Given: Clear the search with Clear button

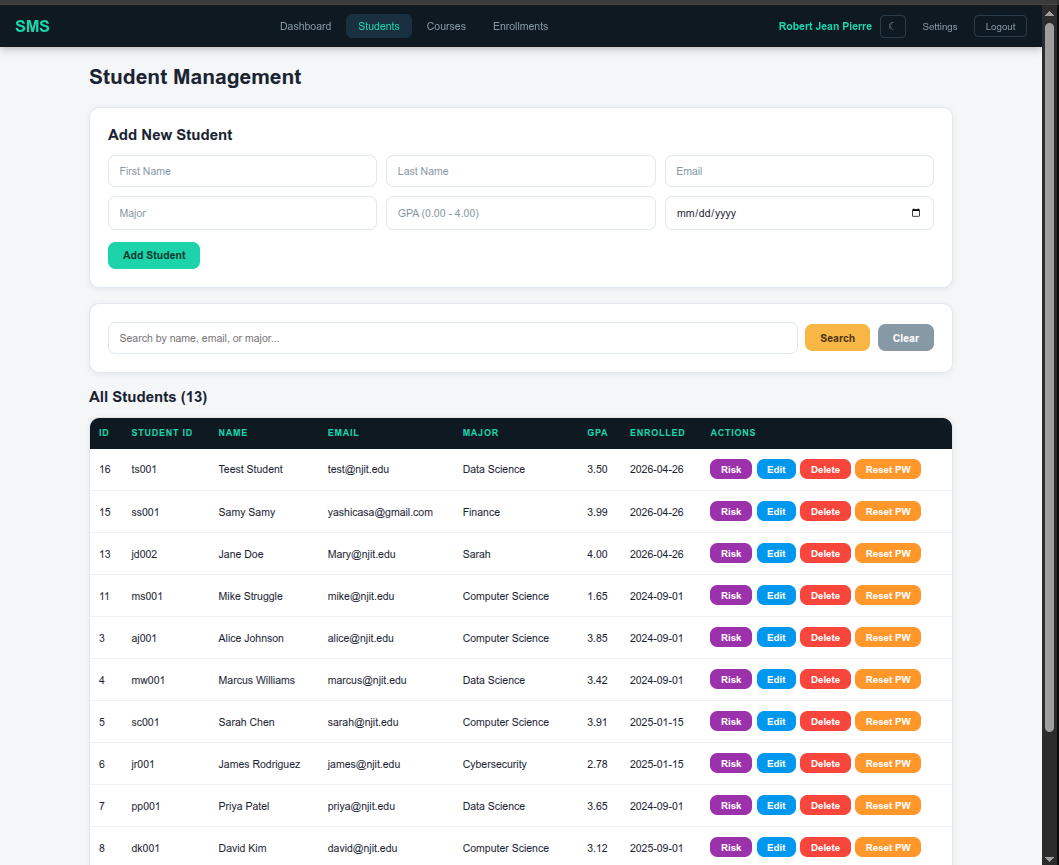Looking at the screenshot, I should 905,338.
